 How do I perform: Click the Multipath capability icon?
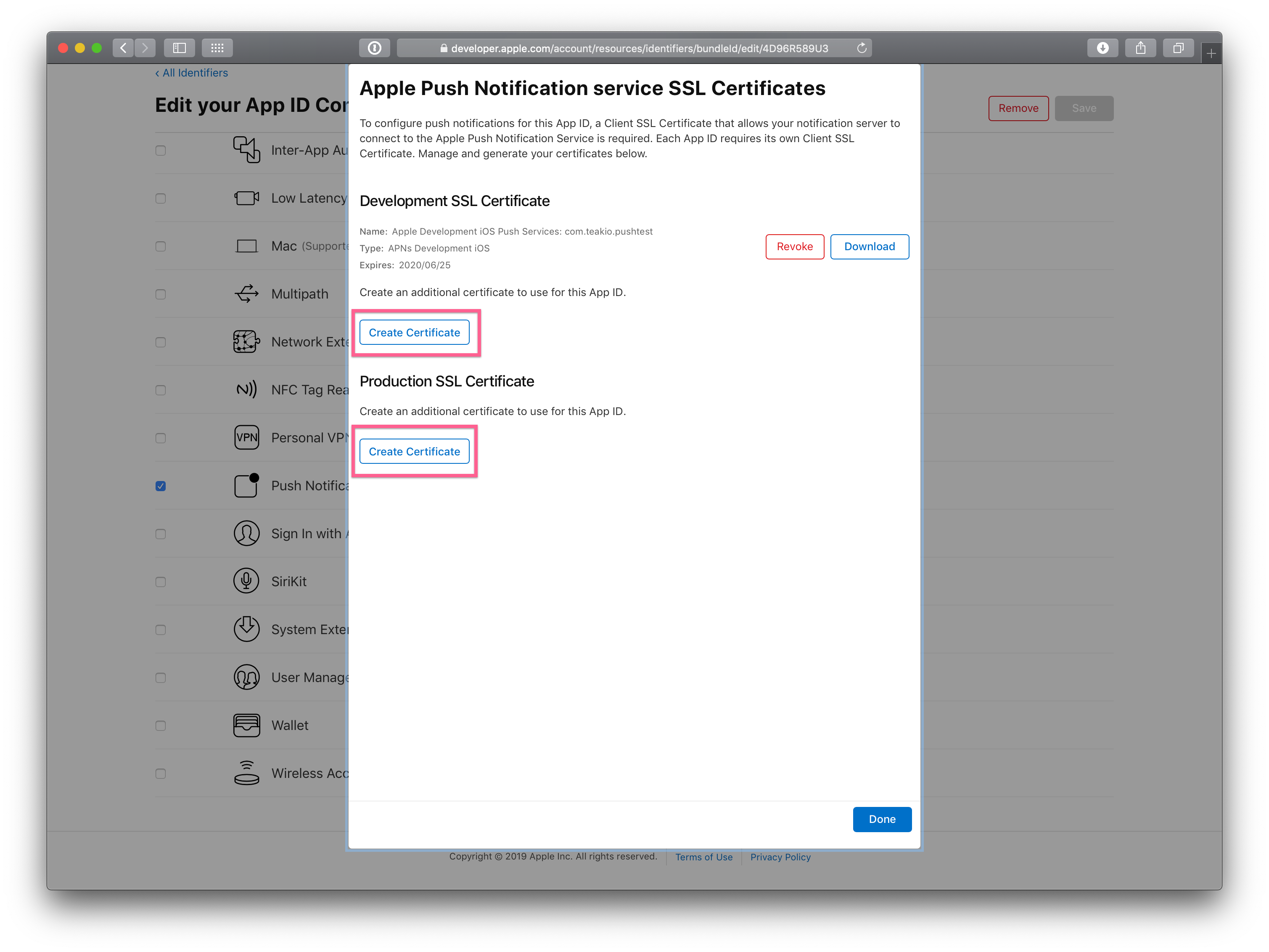pyautogui.click(x=247, y=294)
